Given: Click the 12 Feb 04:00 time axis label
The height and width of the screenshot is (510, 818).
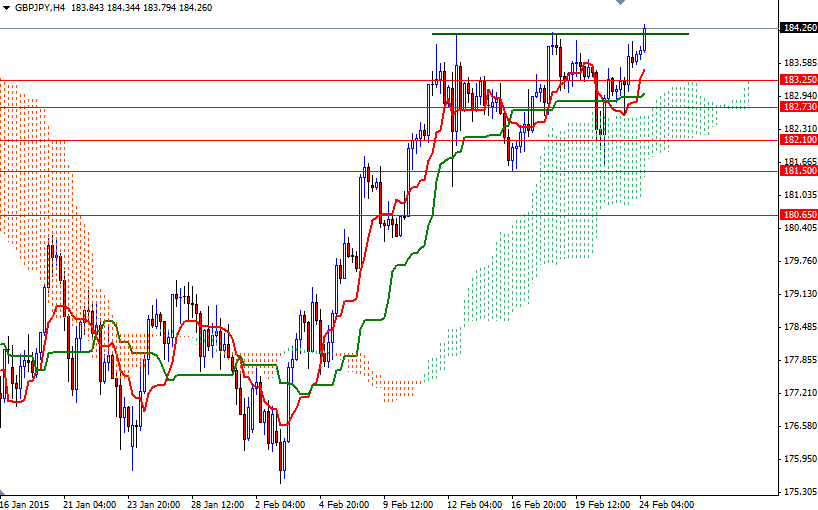Looking at the screenshot, I should [x=475, y=504].
